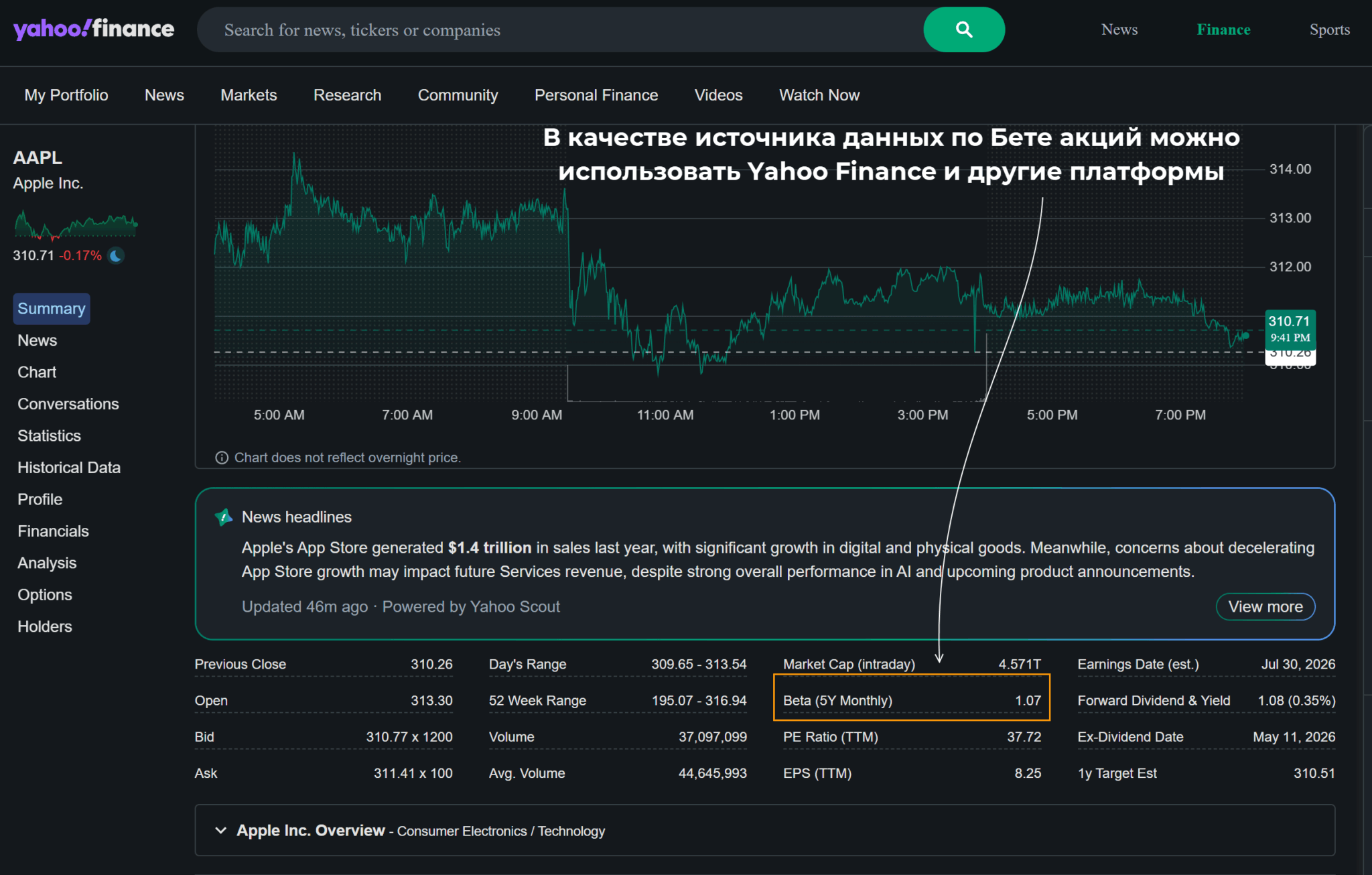Select News in the AAPL sidebar

38,340
